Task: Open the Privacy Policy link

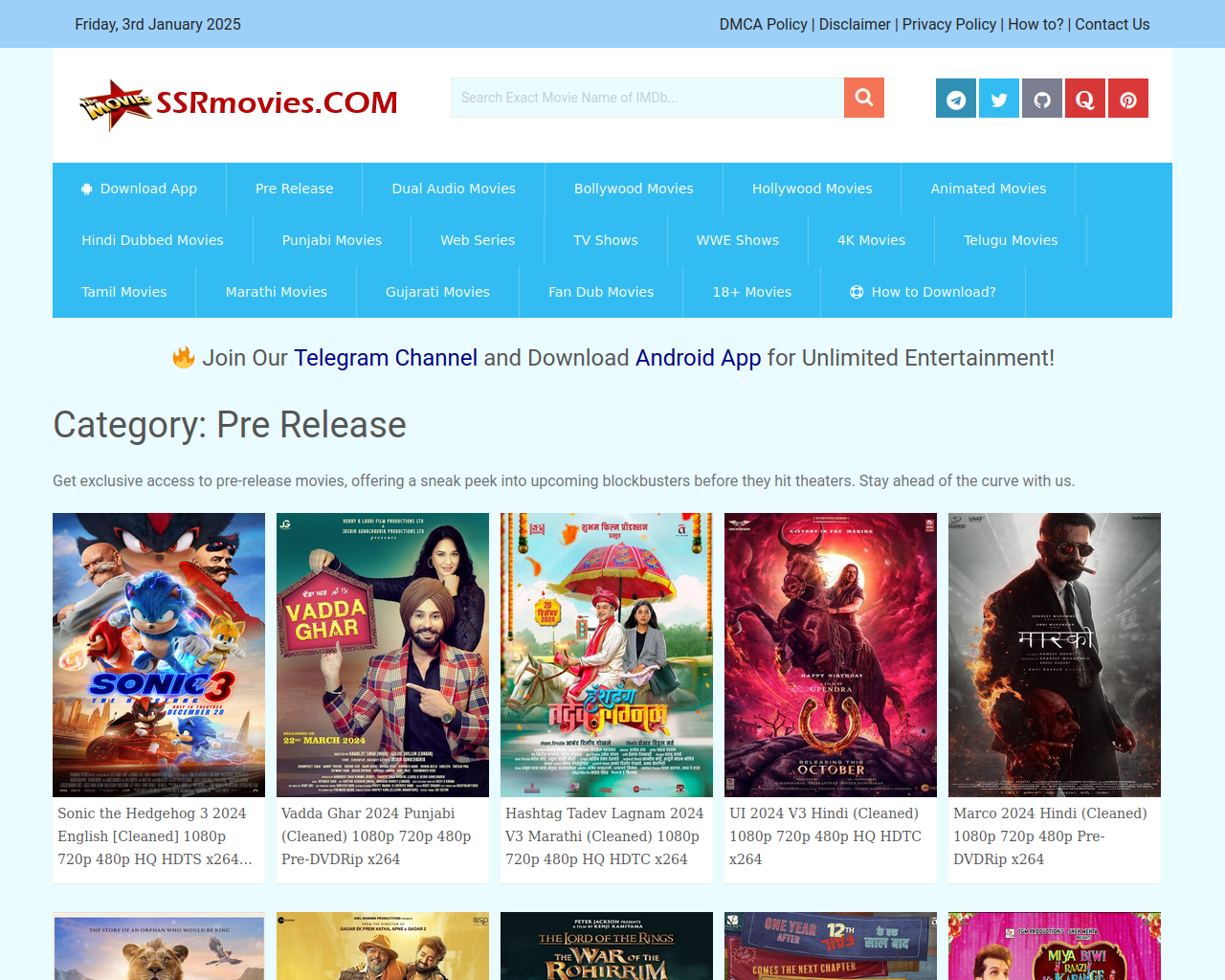Action: (949, 24)
